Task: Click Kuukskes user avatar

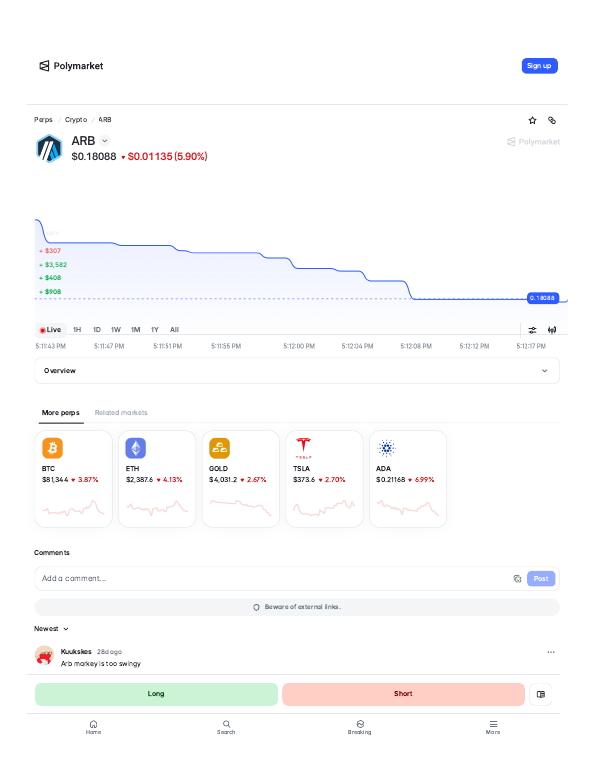Action: (45, 656)
